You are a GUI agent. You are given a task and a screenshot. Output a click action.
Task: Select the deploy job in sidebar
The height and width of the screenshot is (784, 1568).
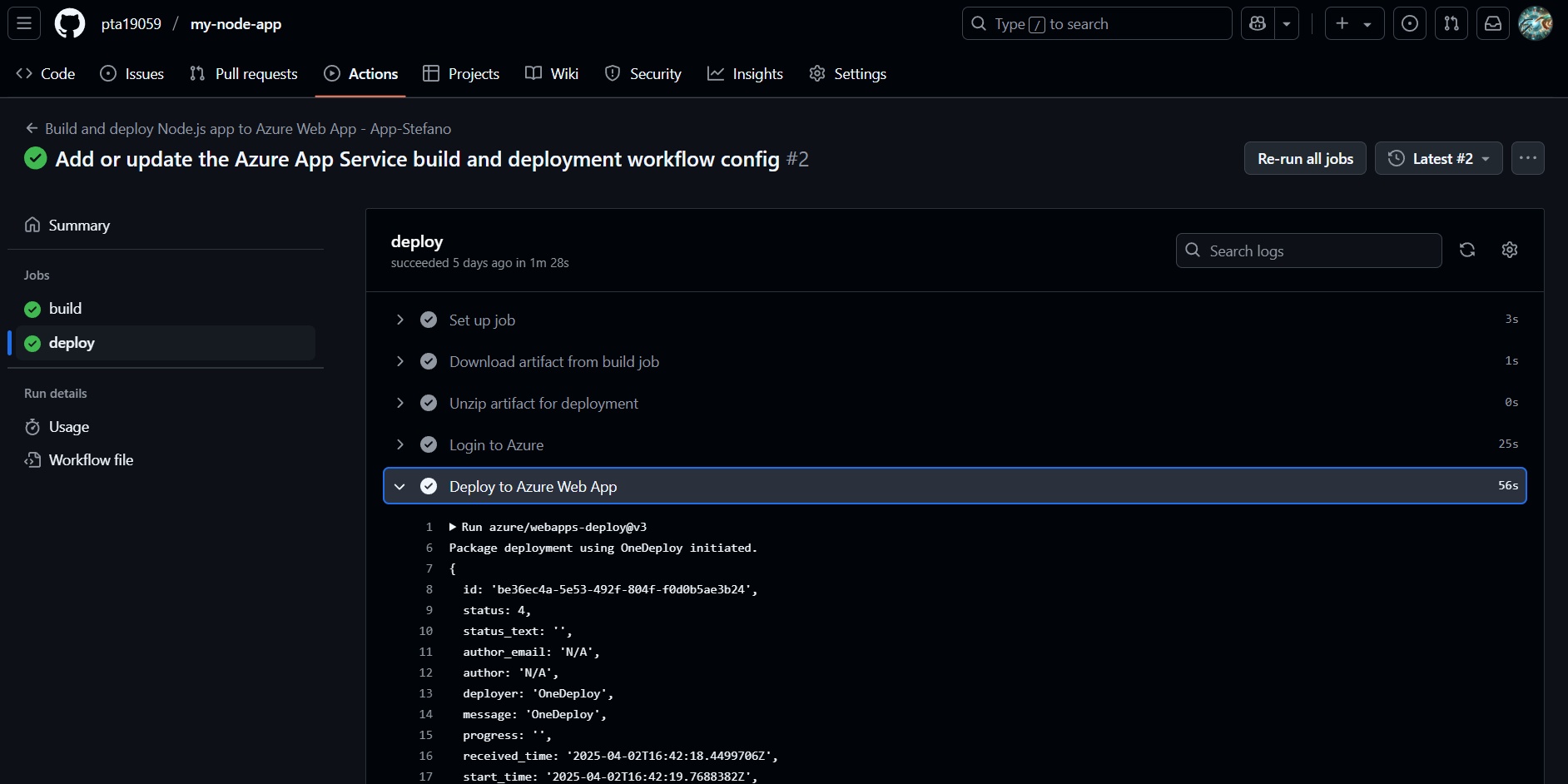[x=166, y=343]
